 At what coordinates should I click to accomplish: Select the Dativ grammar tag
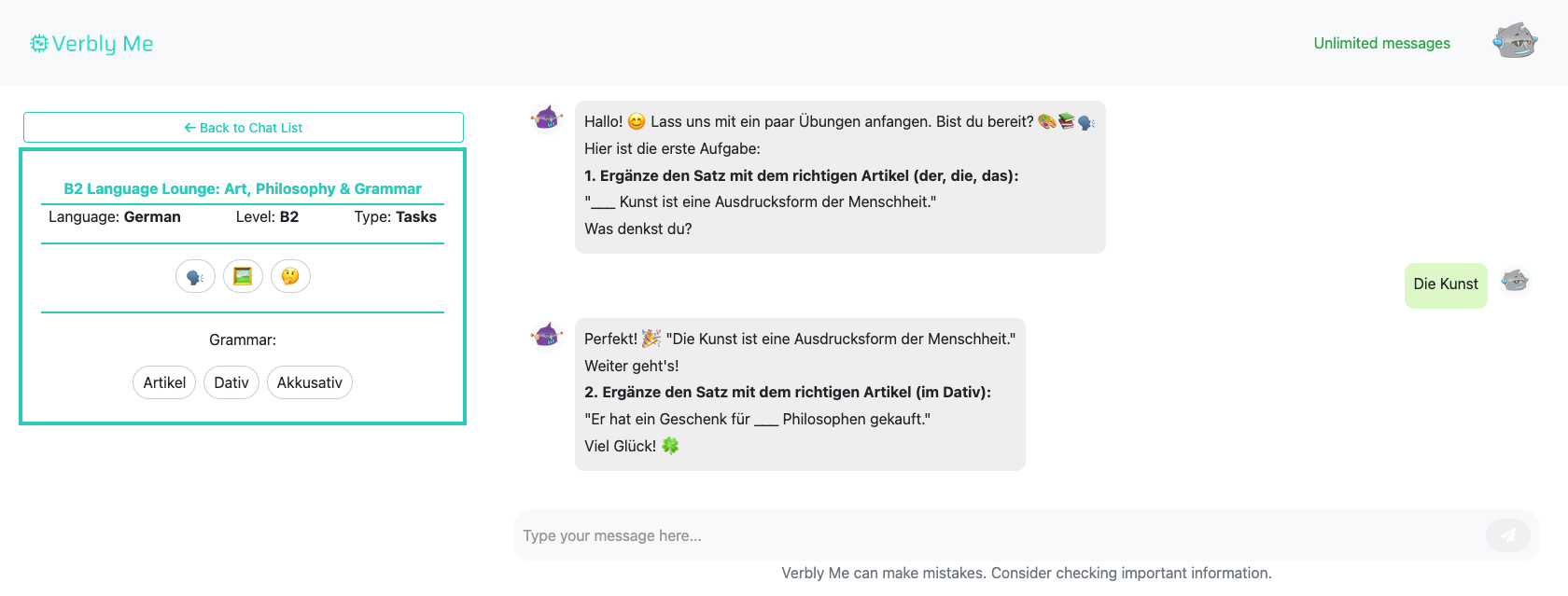point(231,382)
